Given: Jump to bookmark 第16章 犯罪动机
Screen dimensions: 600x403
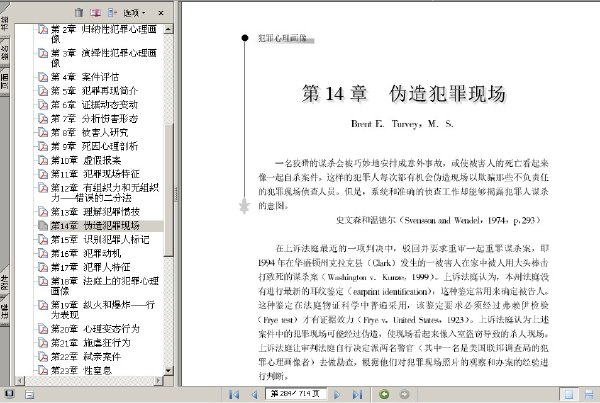Looking at the screenshot, I should point(86,253).
